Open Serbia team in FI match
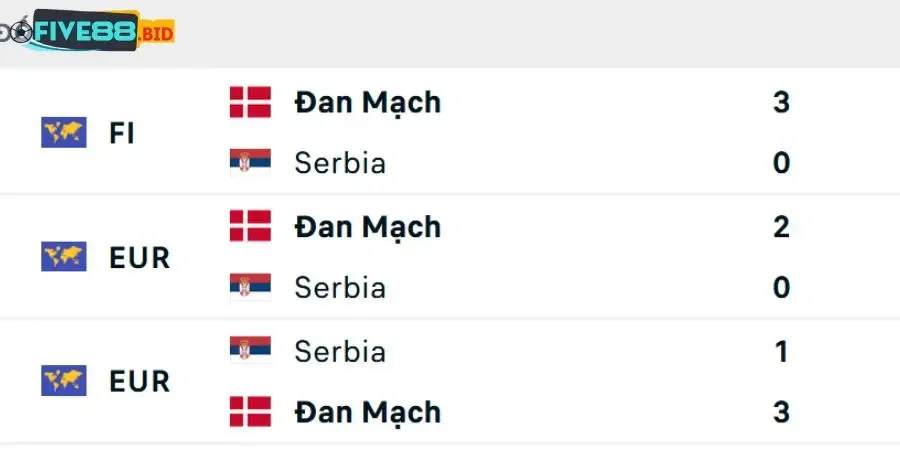The image size is (900, 460). click(340, 163)
